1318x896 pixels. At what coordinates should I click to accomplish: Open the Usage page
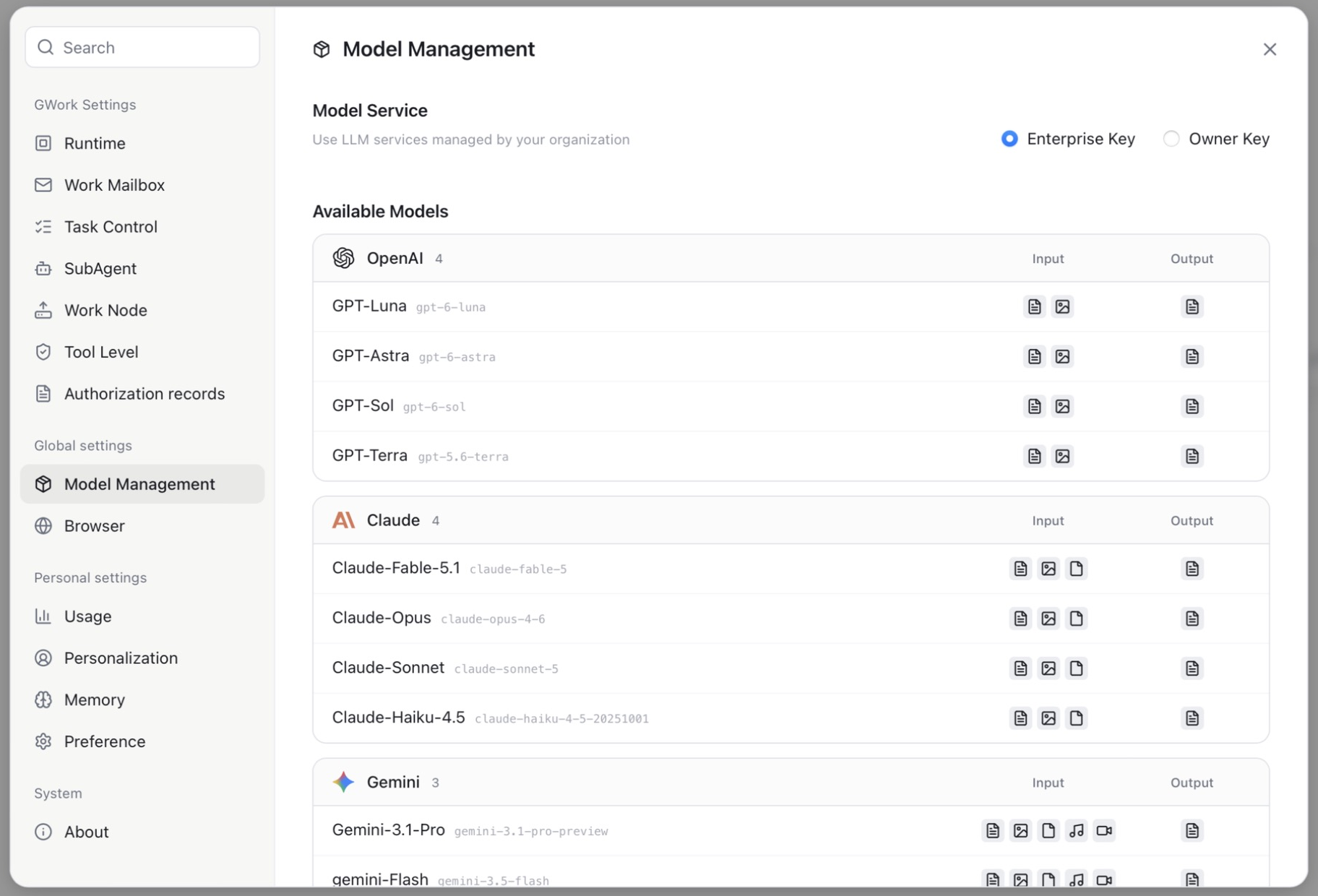[142, 616]
